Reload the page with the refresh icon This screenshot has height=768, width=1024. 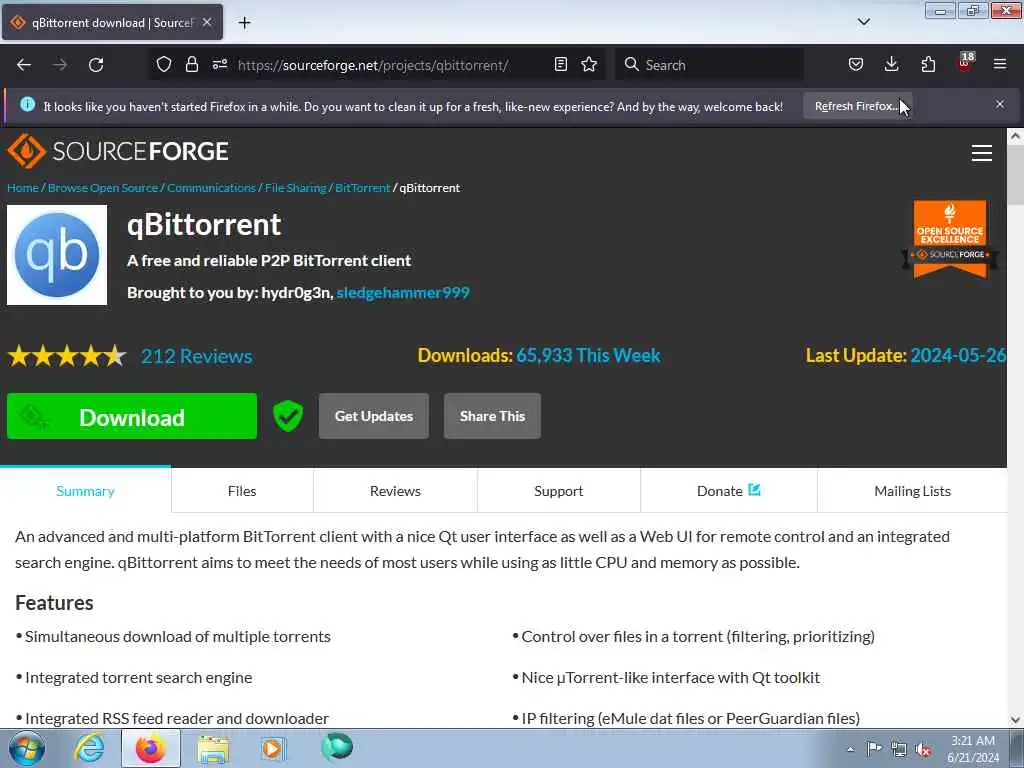[96, 65]
